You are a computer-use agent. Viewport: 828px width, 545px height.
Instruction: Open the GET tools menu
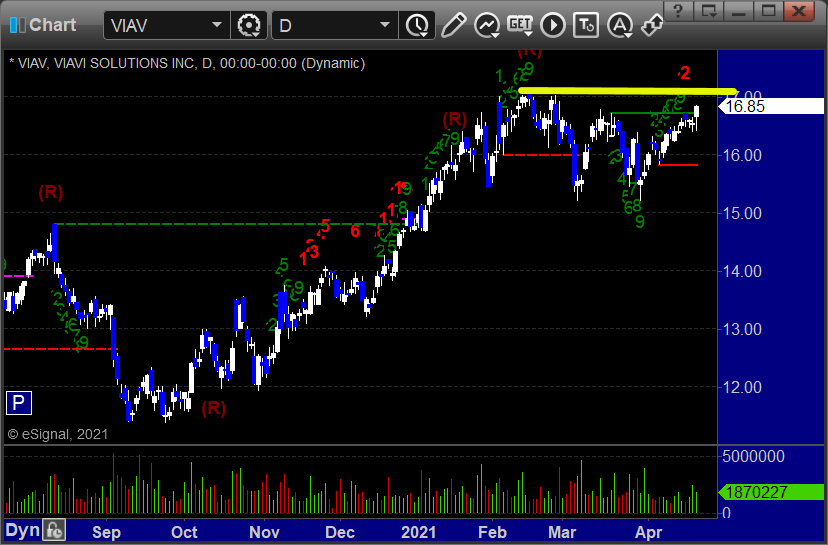point(520,25)
